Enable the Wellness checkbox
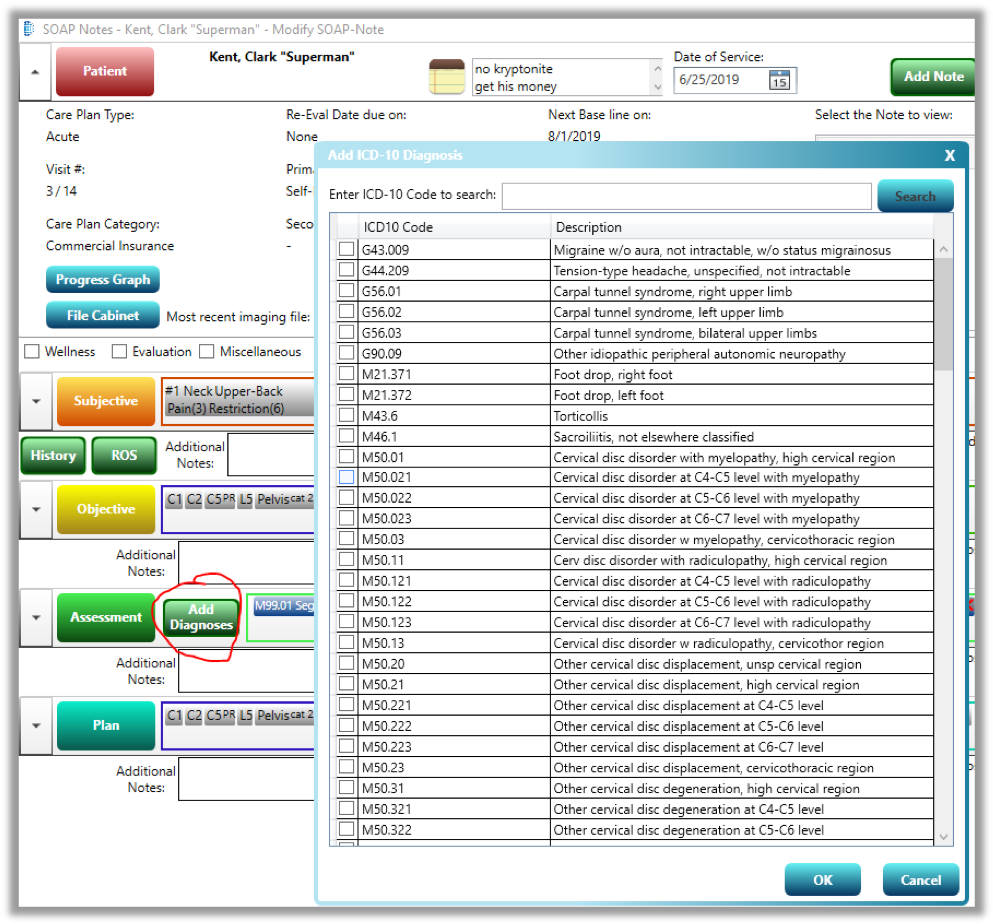 click(32, 351)
